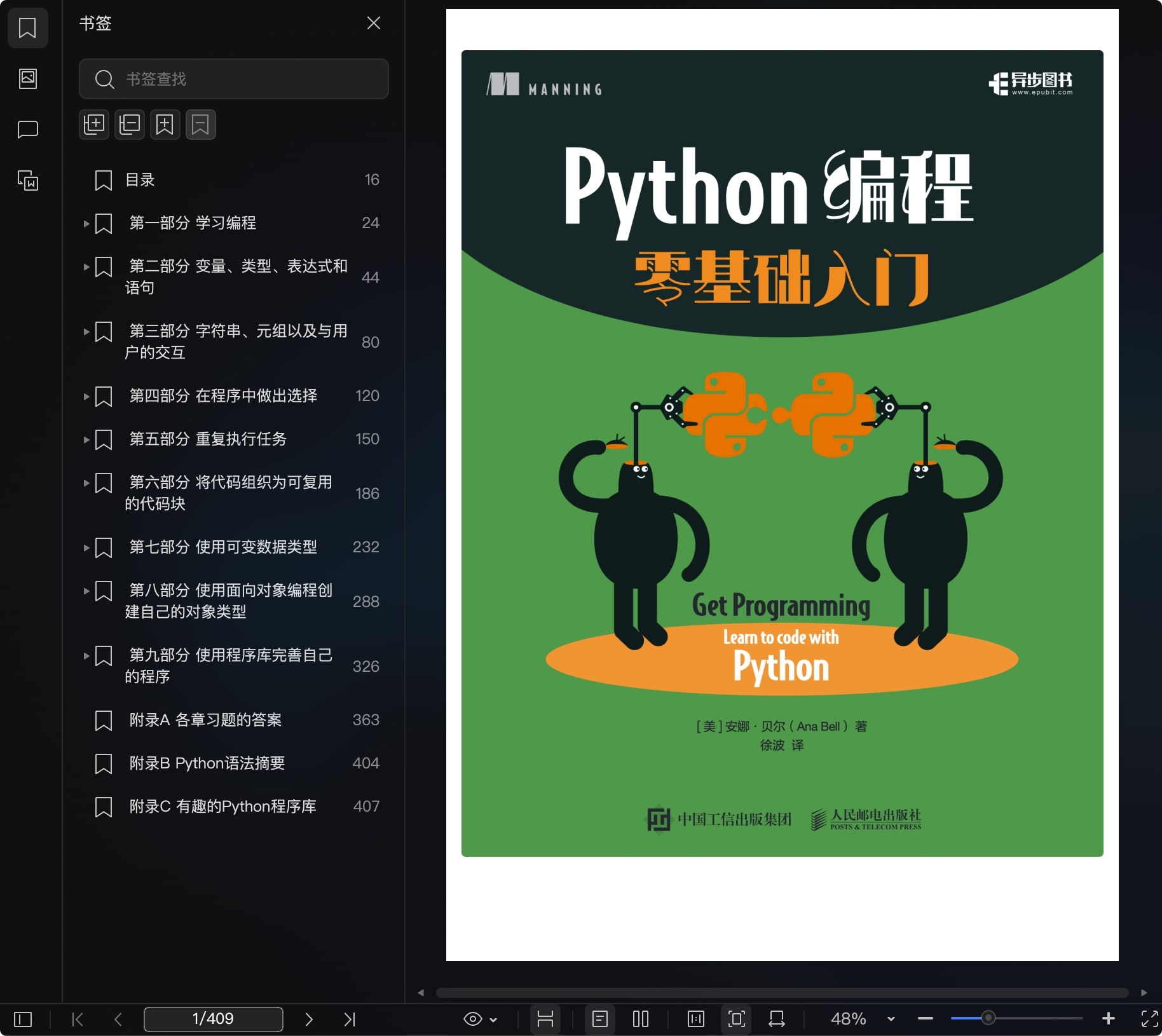
Task: Open 附录C 有趣的Python程序库
Action: (x=222, y=807)
